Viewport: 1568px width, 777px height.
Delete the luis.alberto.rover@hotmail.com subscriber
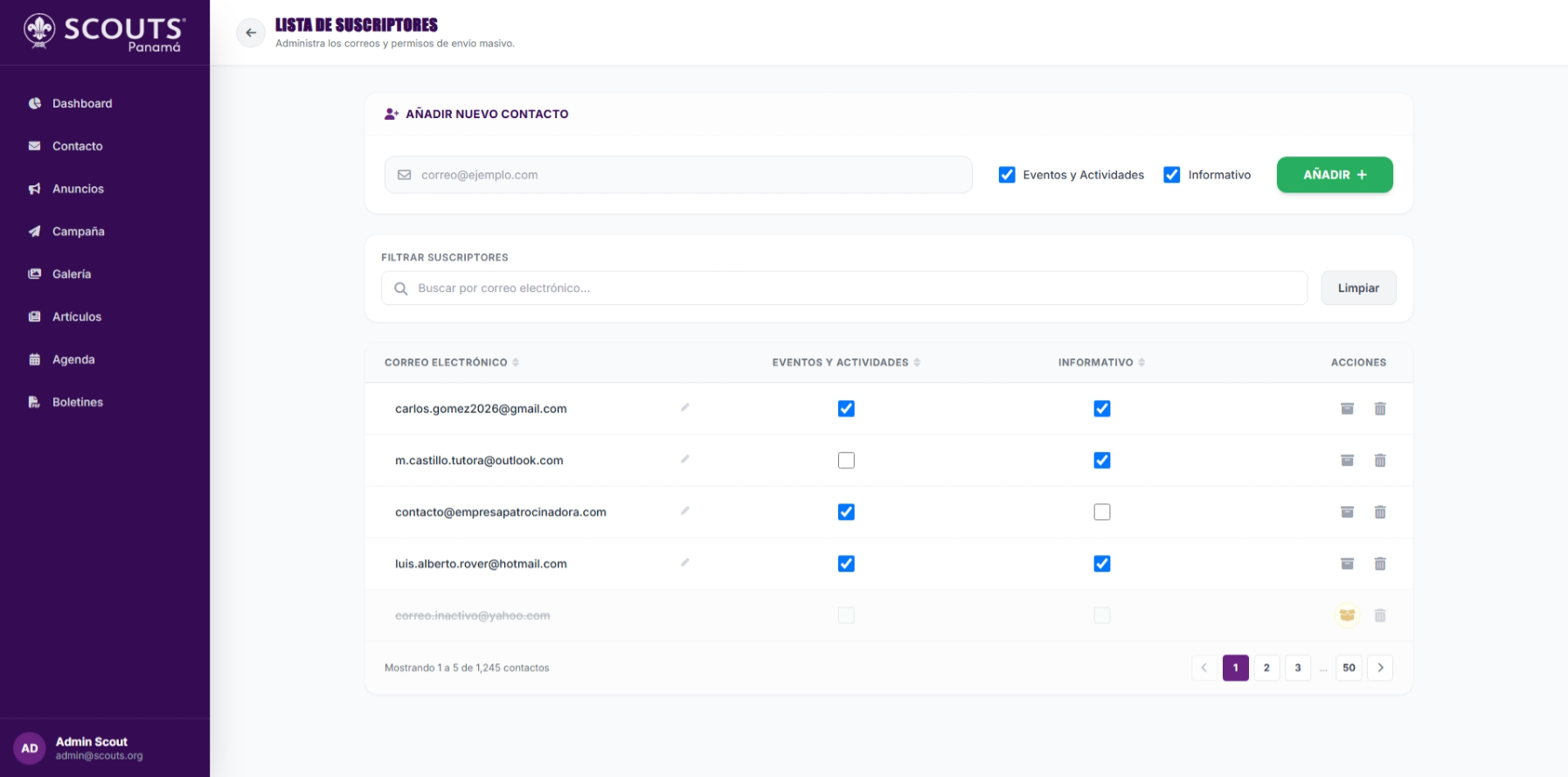click(1380, 564)
